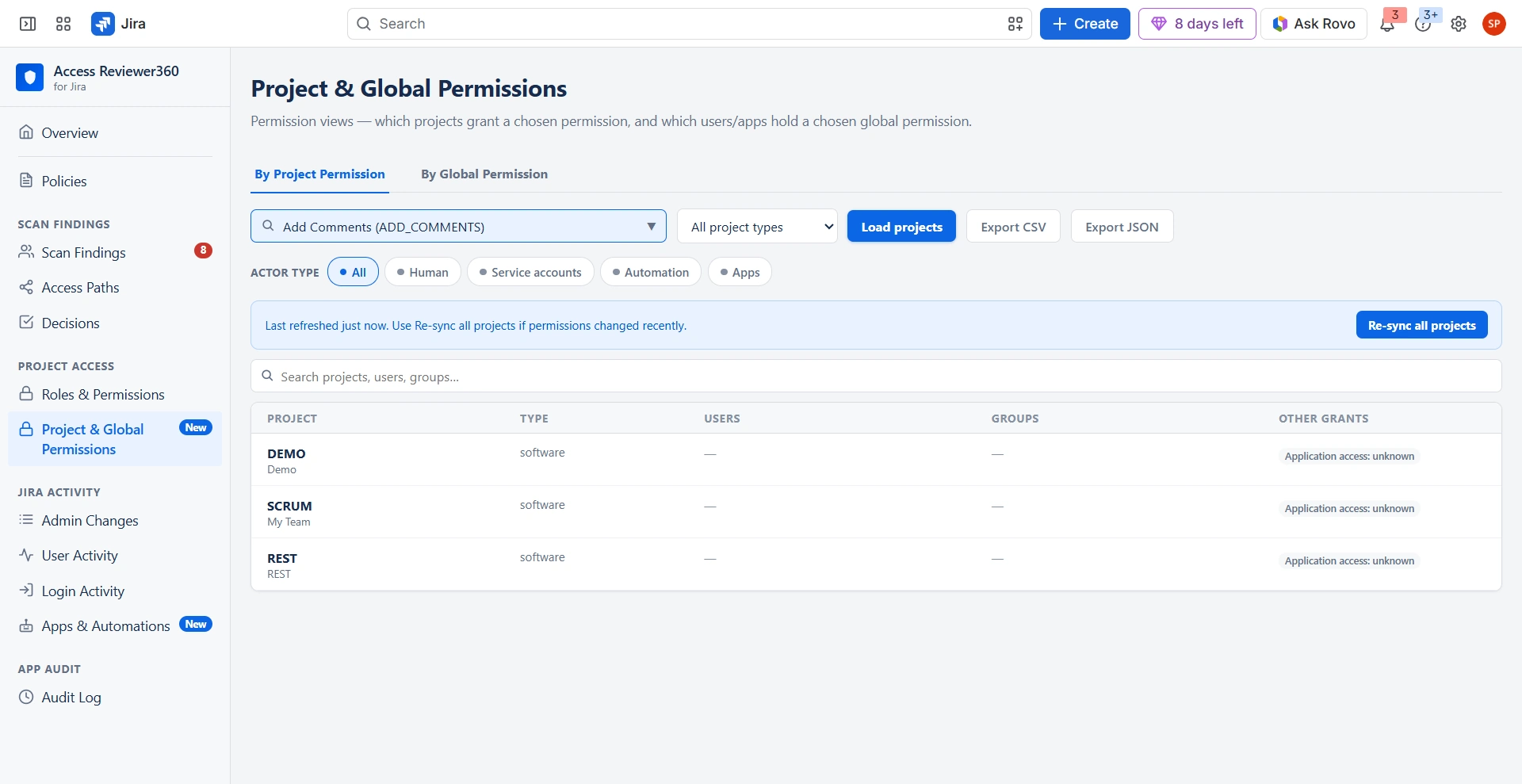The height and width of the screenshot is (784, 1522).
Task: Click the Create button
Action: 1084,24
